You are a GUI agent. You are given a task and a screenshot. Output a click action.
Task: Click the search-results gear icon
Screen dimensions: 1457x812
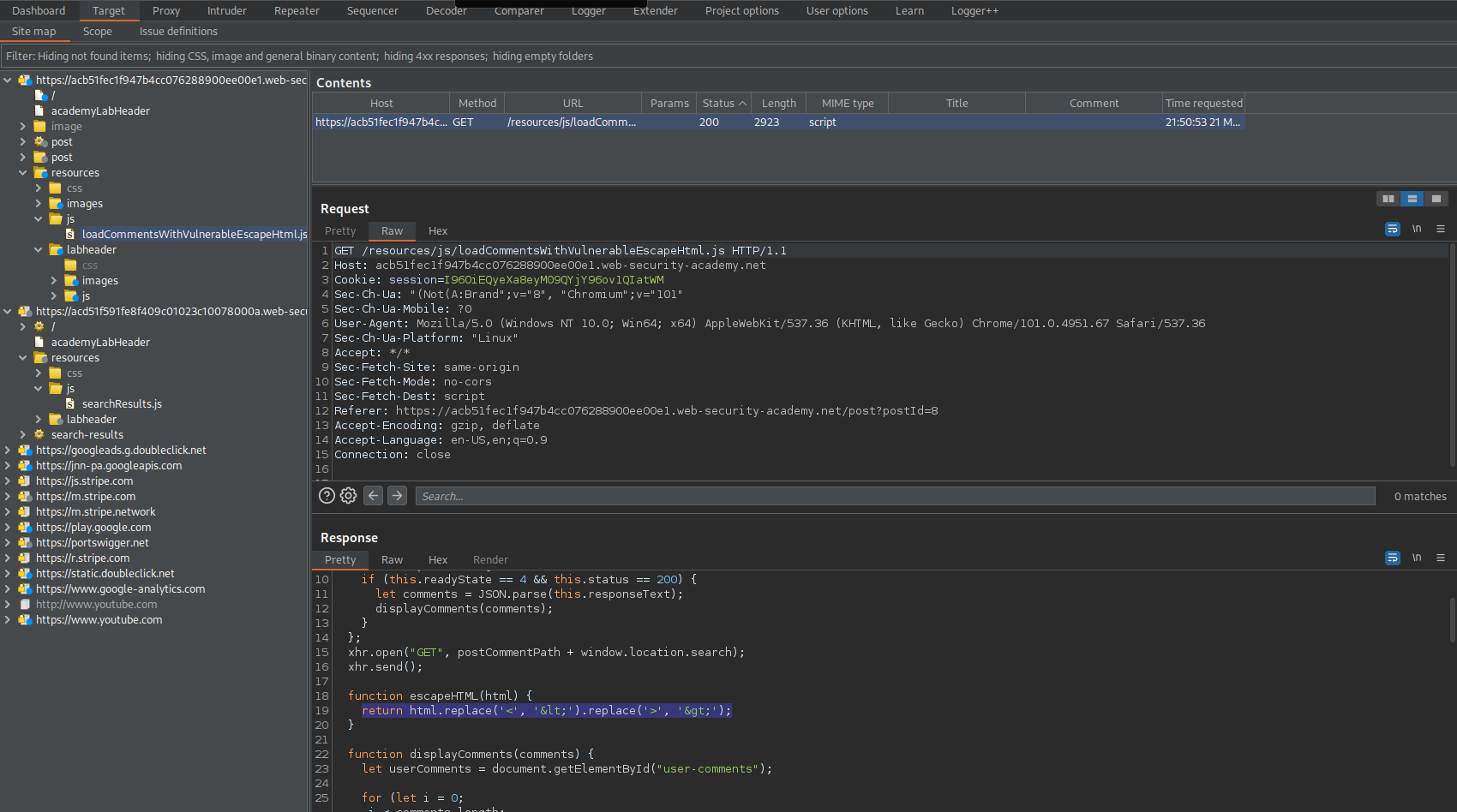(x=39, y=434)
